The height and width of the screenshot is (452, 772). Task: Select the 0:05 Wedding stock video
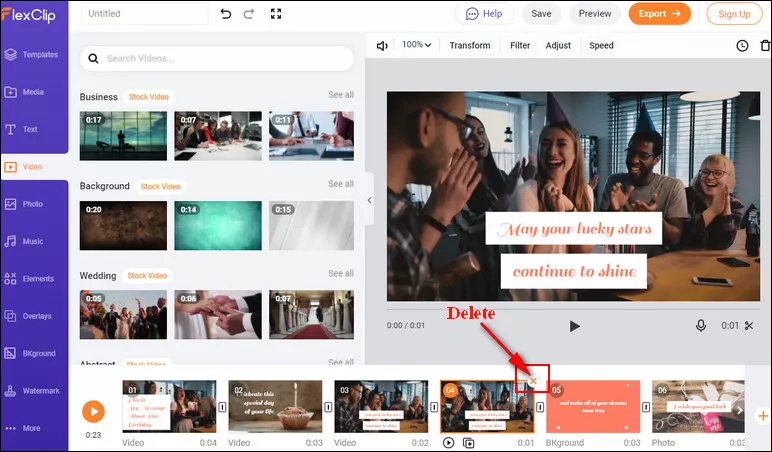(123, 315)
